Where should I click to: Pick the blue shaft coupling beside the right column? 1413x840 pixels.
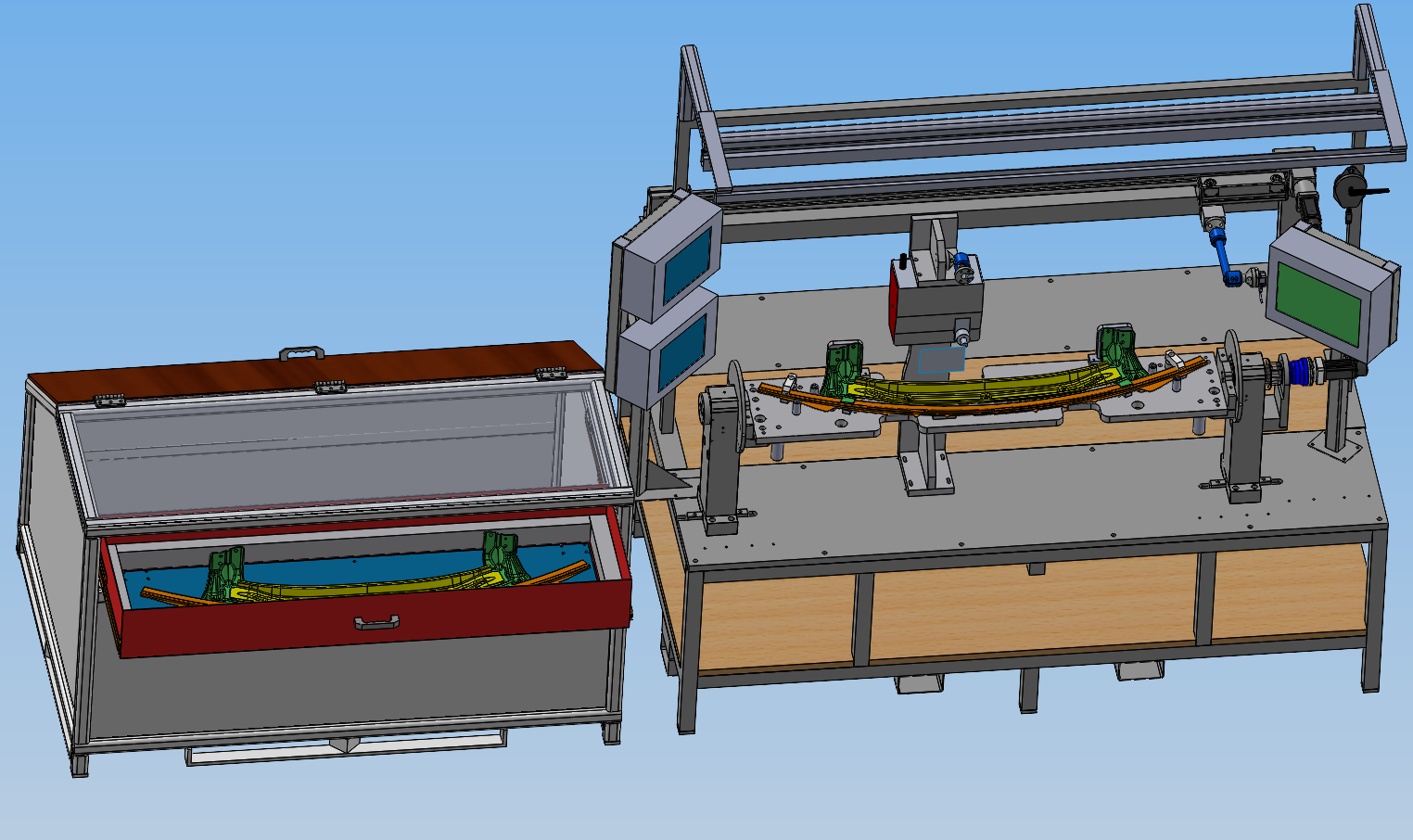click(1300, 371)
